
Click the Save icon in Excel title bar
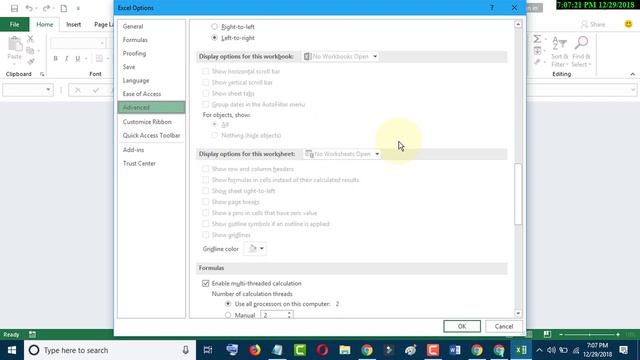[14, 8]
